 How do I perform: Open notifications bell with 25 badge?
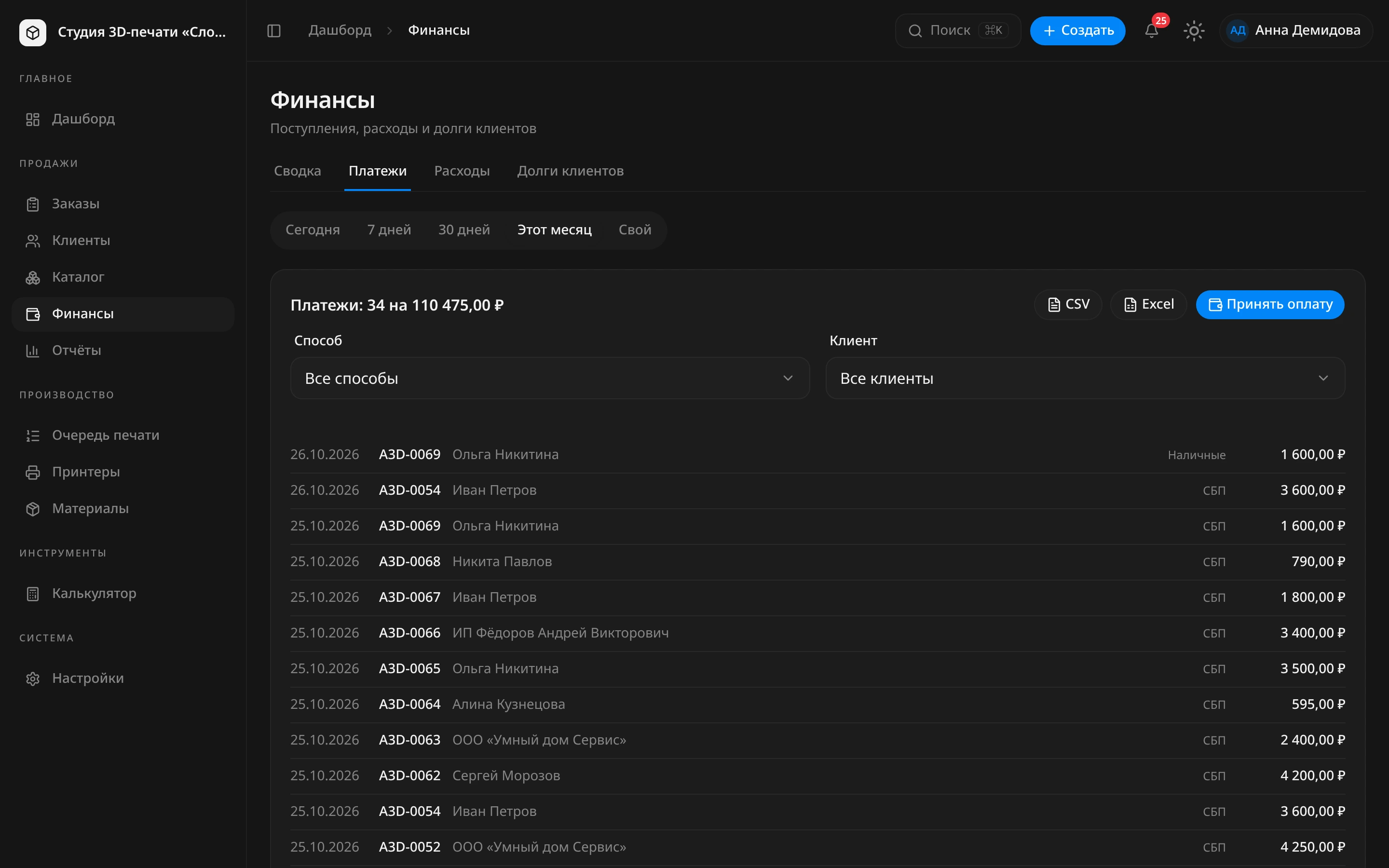pyautogui.click(x=1151, y=30)
